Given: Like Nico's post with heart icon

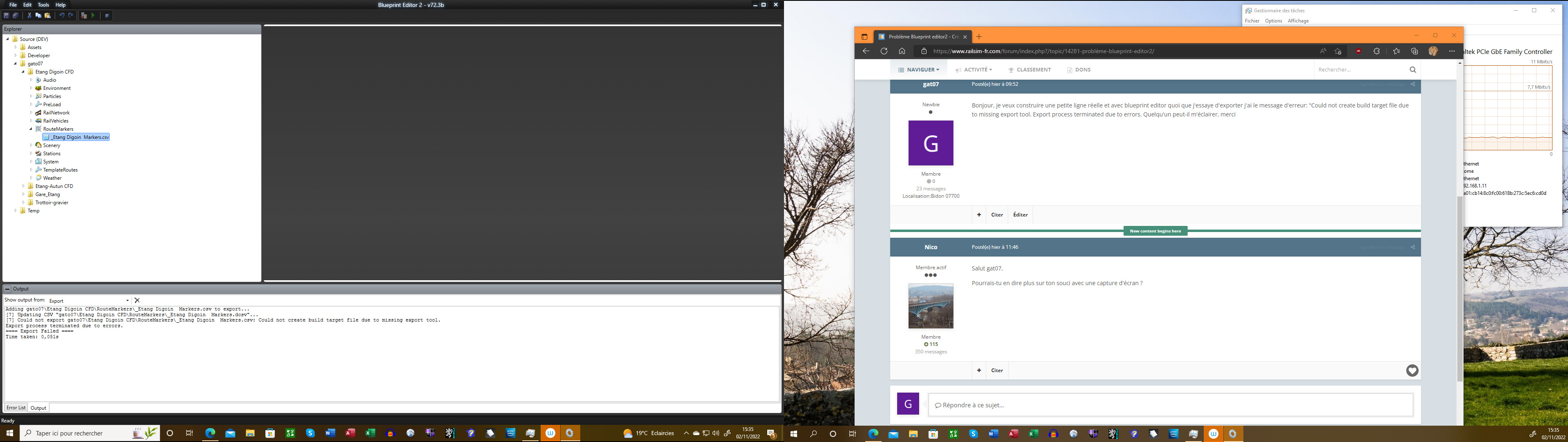Looking at the screenshot, I should click(1412, 370).
